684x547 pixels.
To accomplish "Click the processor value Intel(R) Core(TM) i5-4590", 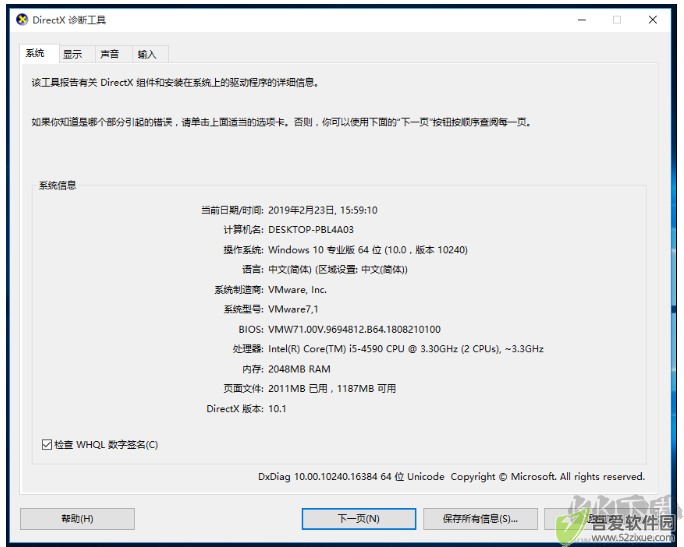I will 406,349.
